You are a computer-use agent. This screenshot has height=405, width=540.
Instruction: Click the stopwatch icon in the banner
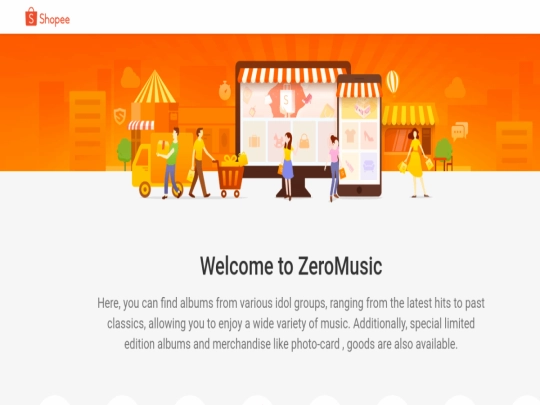click(x=225, y=91)
